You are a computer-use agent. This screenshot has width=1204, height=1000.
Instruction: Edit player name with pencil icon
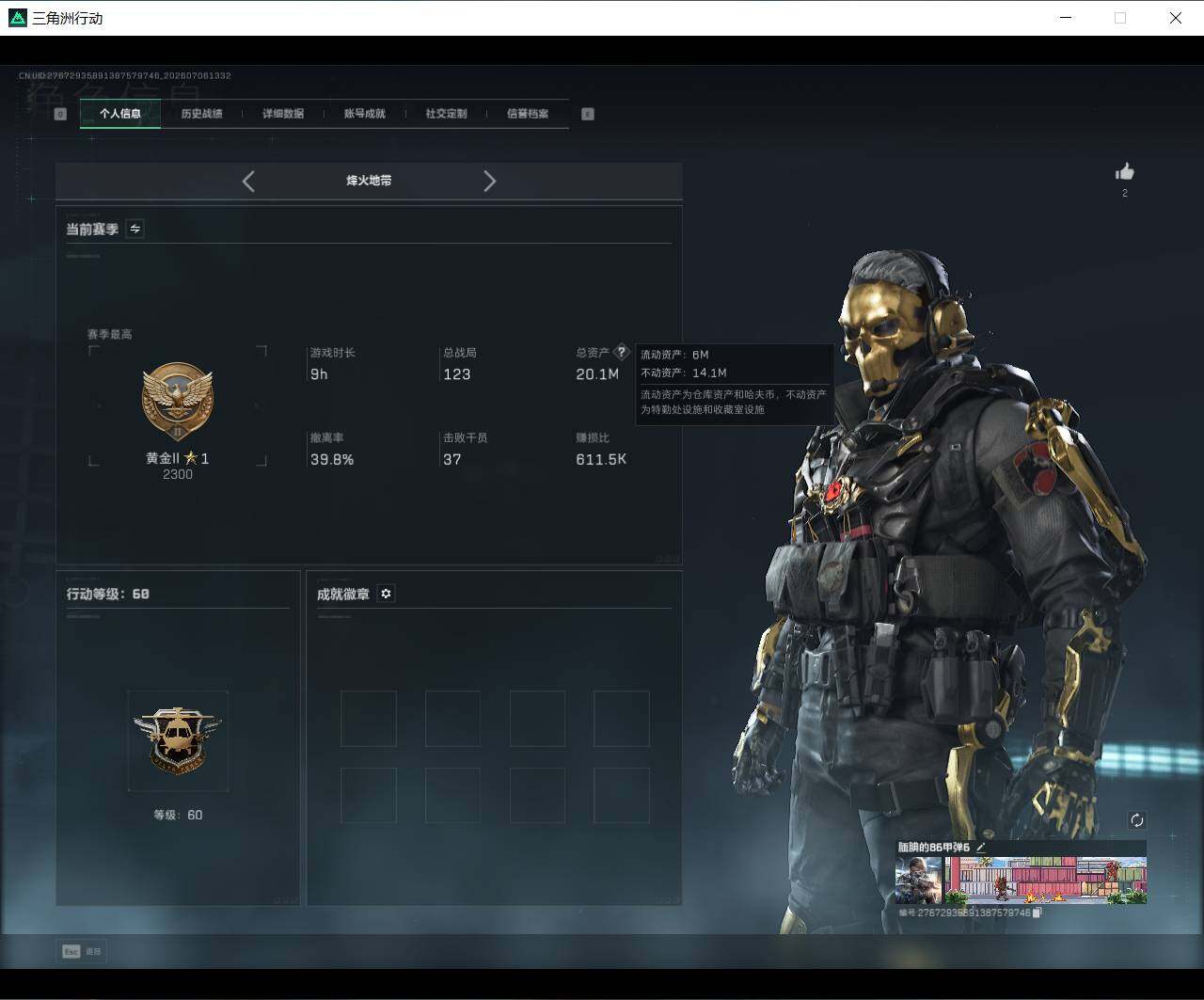click(x=981, y=847)
